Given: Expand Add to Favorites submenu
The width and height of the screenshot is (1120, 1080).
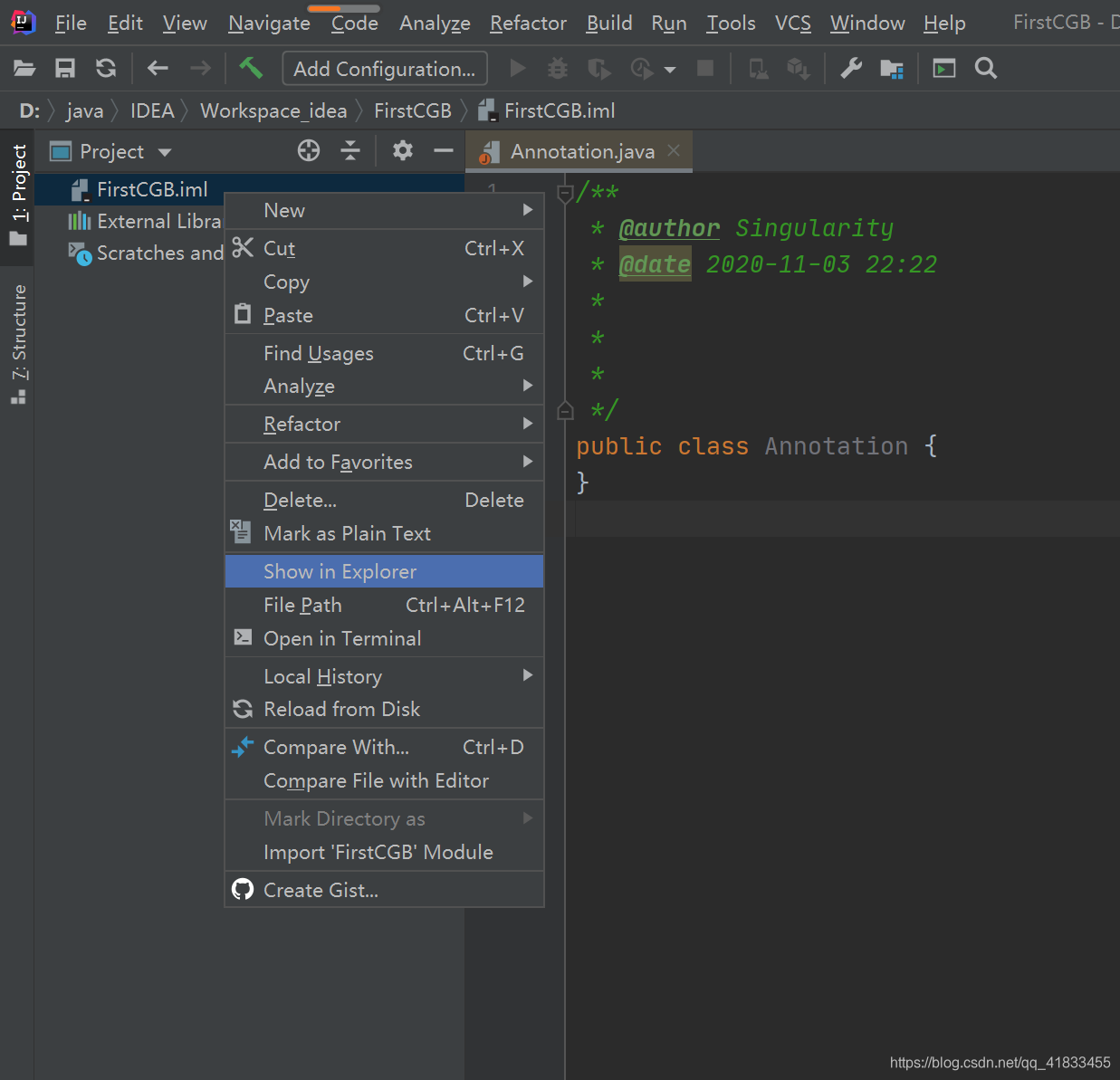Looking at the screenshot, I should (x=384, y=462).
